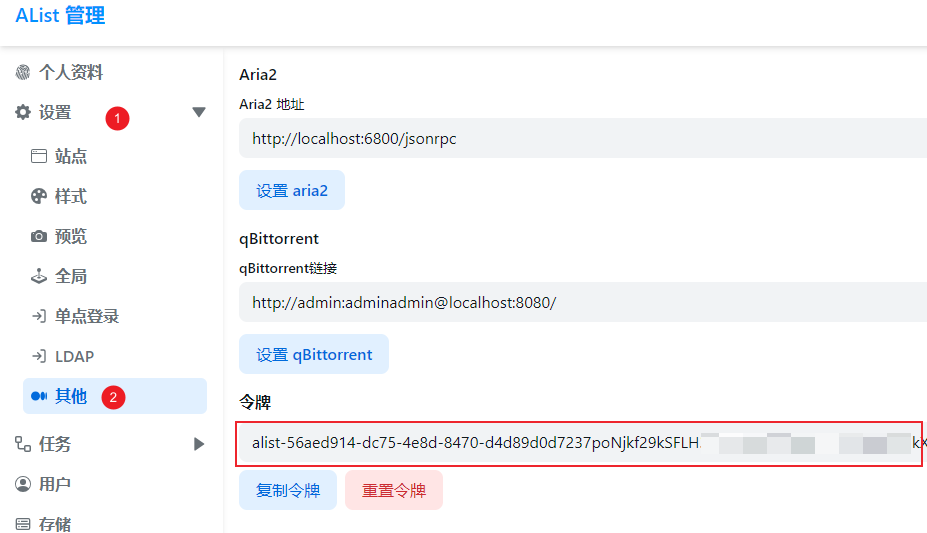Click the window icon beside 站点
The image size is (927, 533).
[x=39, y=156]
